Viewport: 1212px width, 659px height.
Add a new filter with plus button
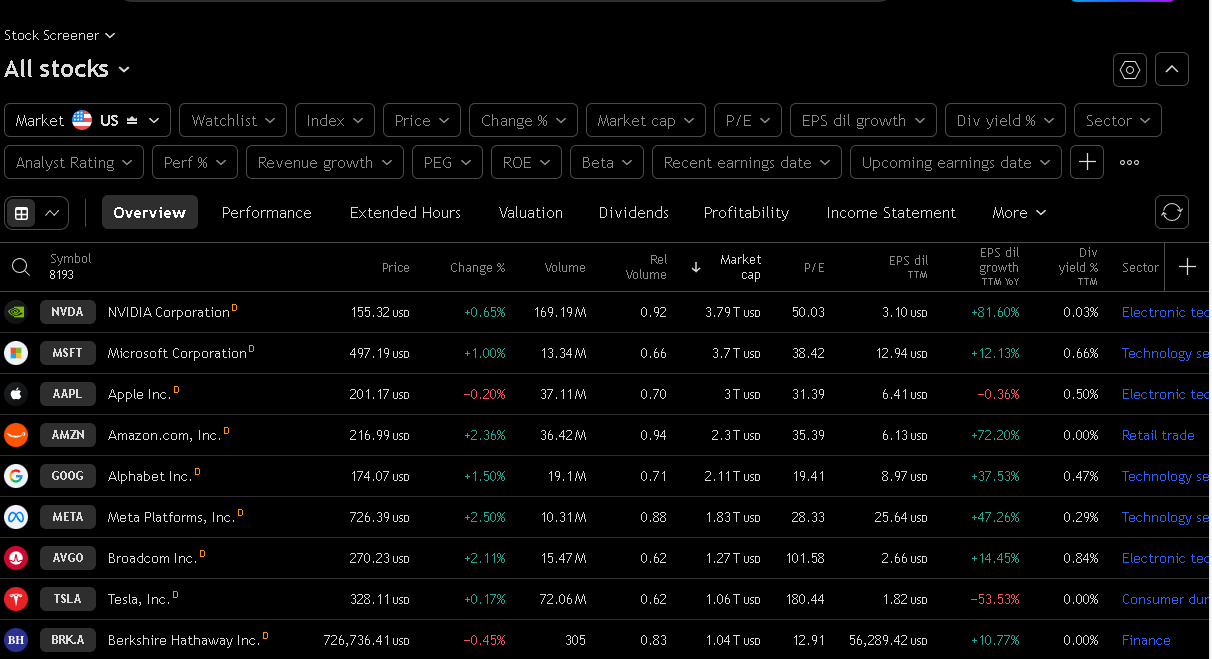(1087, 162)
